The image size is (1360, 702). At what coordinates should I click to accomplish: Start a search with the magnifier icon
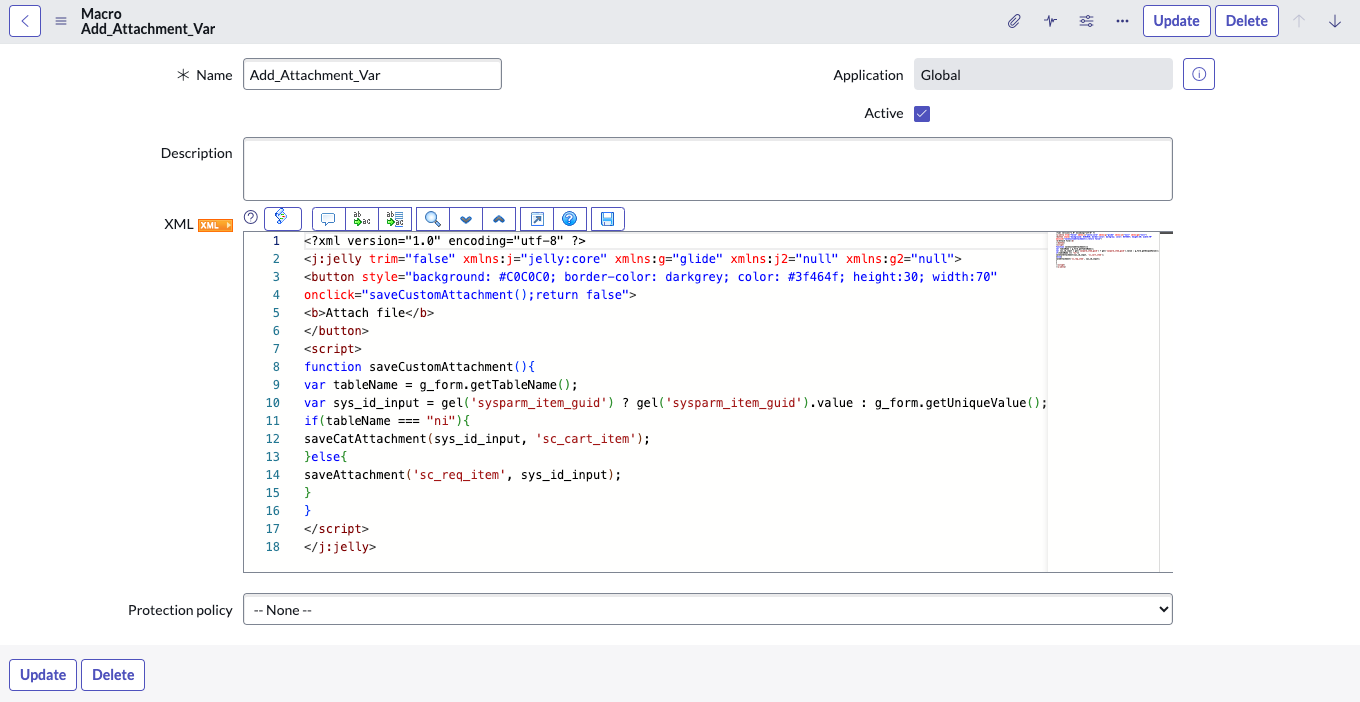click(x=433, y=219)
